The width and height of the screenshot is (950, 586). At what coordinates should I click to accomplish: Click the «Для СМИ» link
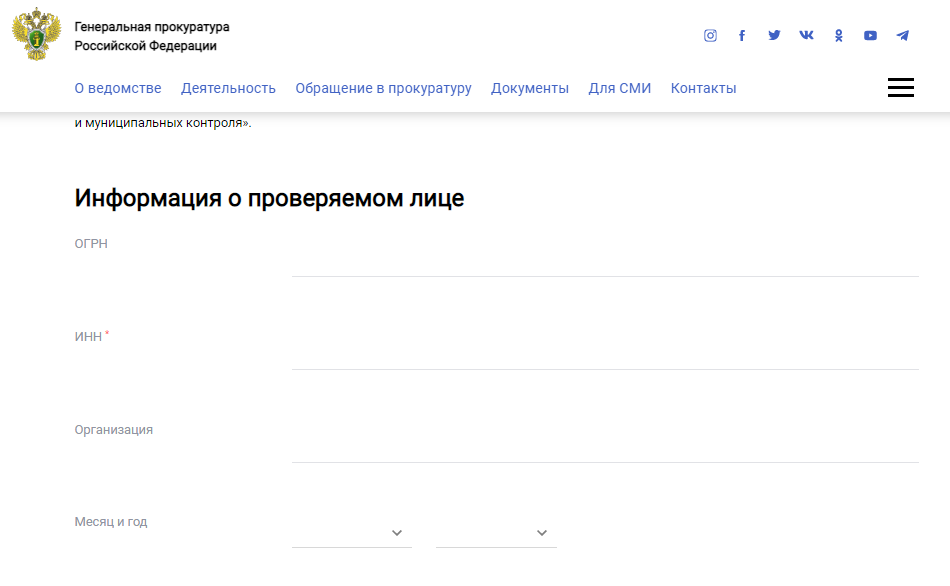(619, 88)
